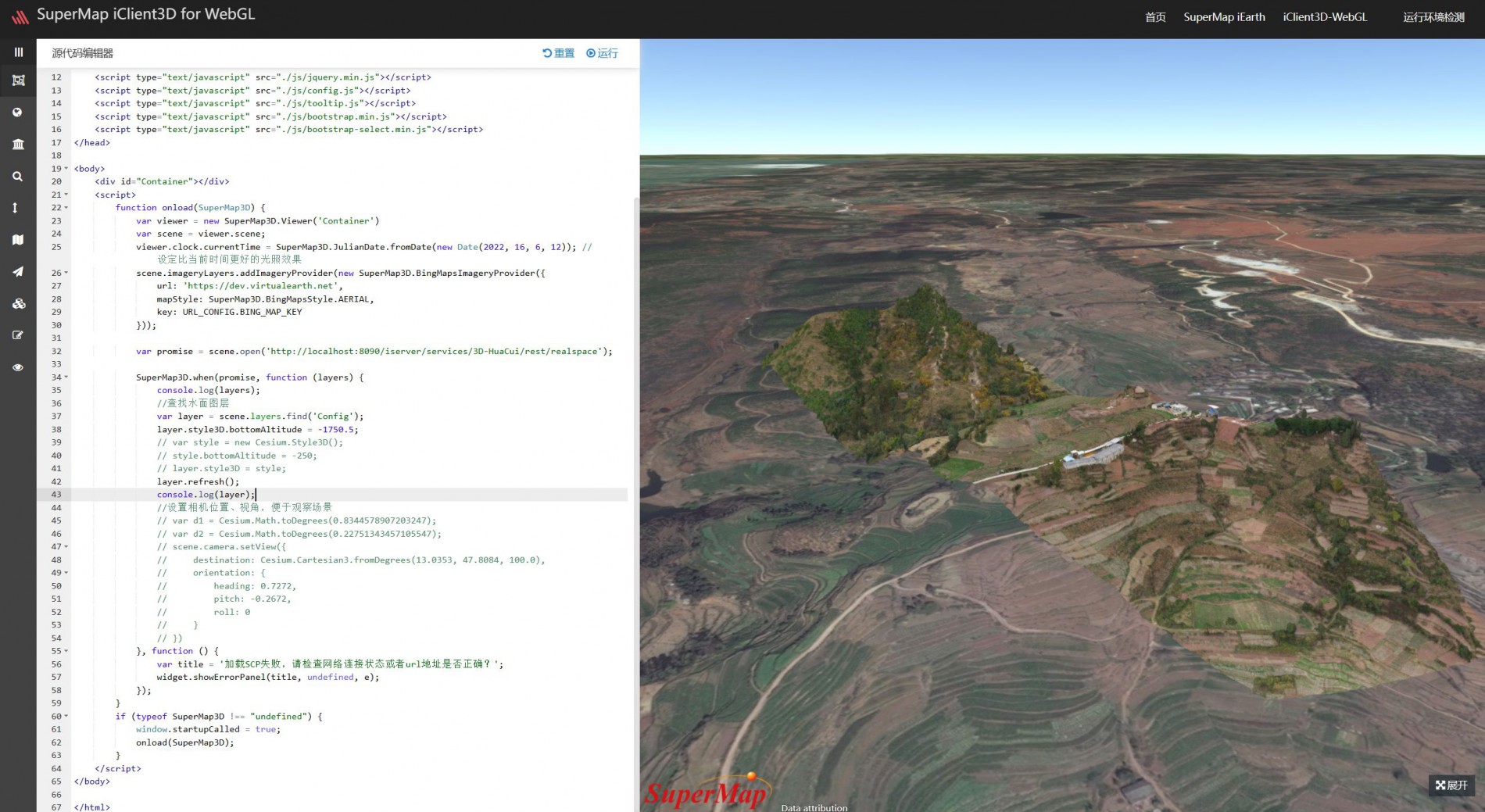
Task: Collapse the code fold at line 21
Action: [x=66, y=195]
